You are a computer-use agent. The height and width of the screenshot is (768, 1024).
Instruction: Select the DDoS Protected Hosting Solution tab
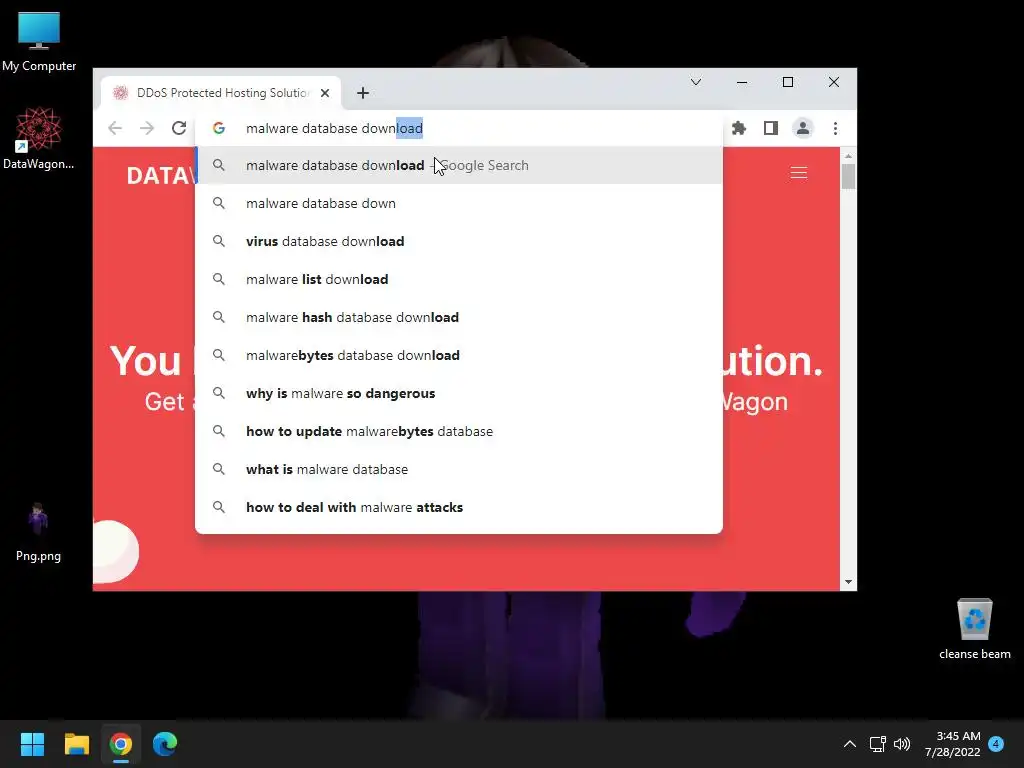(221, 93)
